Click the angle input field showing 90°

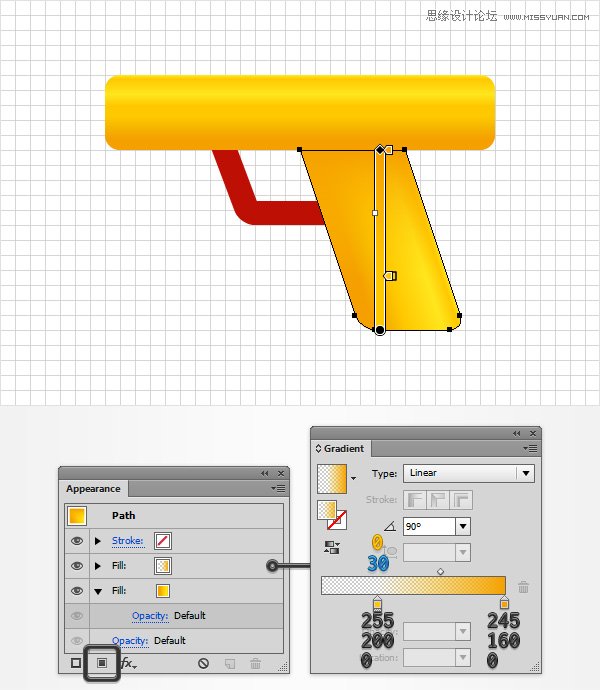pyautogui.click(x=429, y=526)
